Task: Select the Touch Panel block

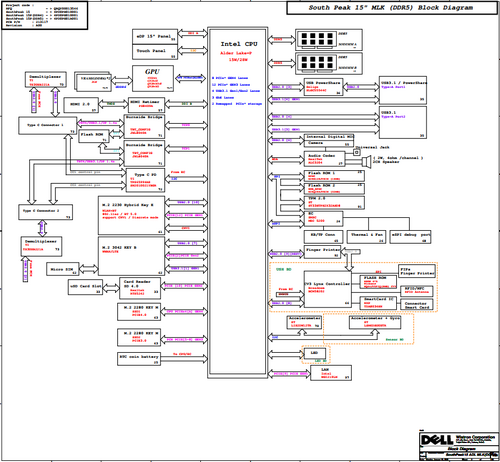Action: (x=155, y=52)
